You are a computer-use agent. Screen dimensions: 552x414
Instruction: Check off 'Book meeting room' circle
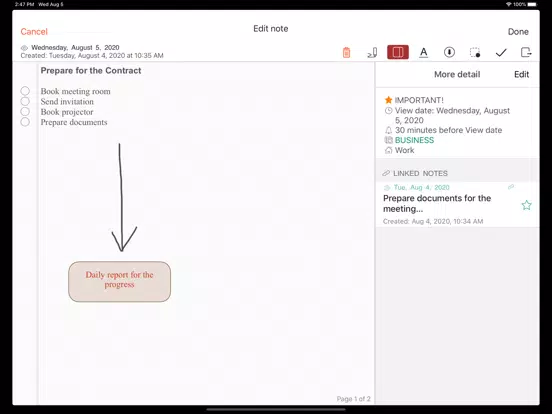coord(25,91)
